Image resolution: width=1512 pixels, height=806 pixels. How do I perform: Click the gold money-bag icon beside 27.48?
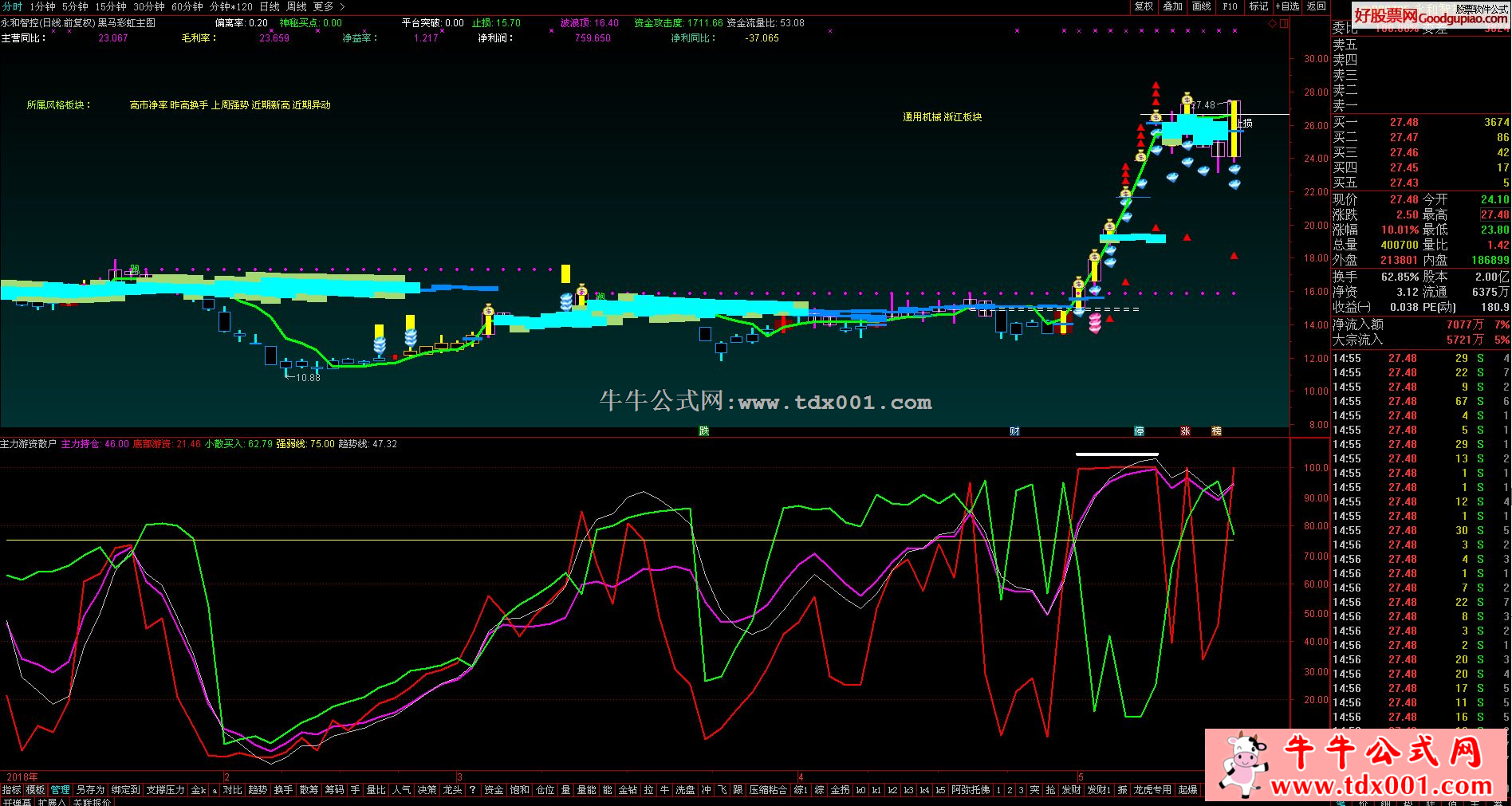click(1187, 99)
